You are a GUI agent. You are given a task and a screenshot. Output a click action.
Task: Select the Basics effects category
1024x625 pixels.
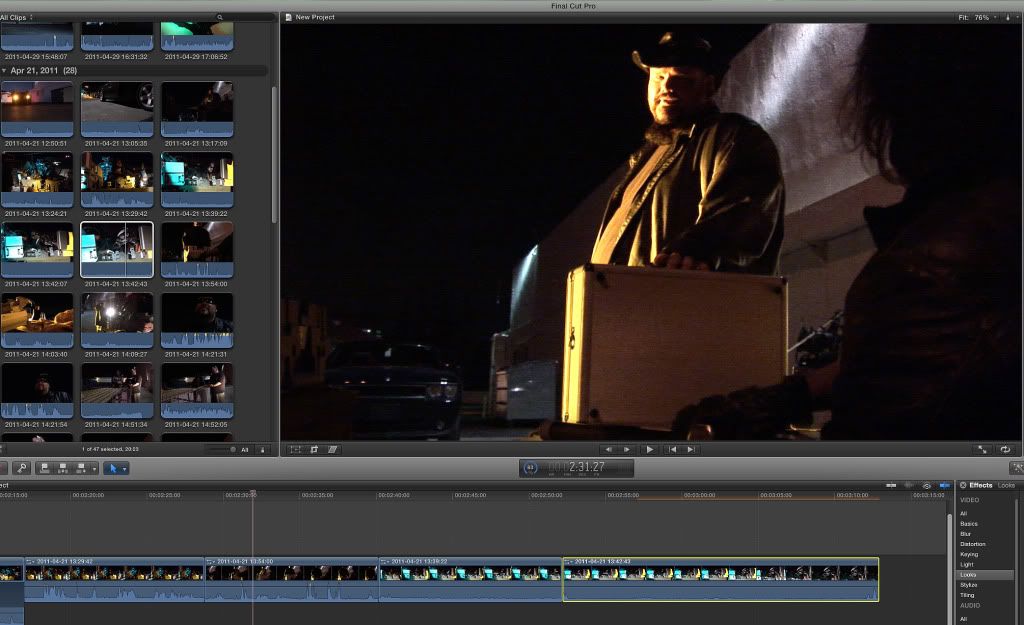(x=968, y=524)
